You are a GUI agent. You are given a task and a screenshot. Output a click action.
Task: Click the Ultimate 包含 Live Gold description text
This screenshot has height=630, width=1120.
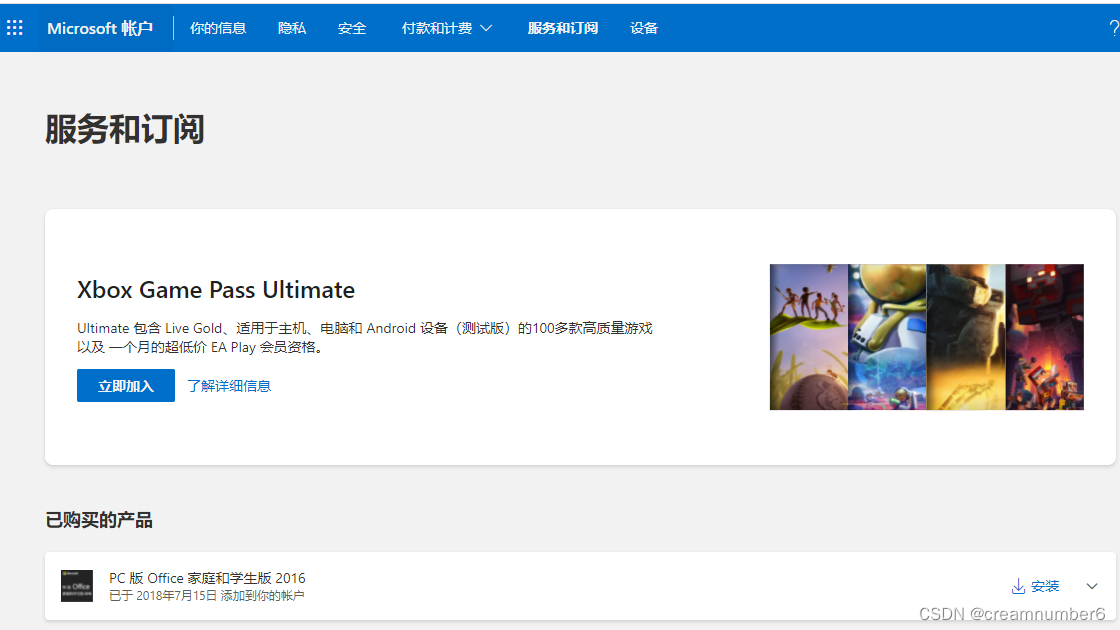click(x=364, y=337)
